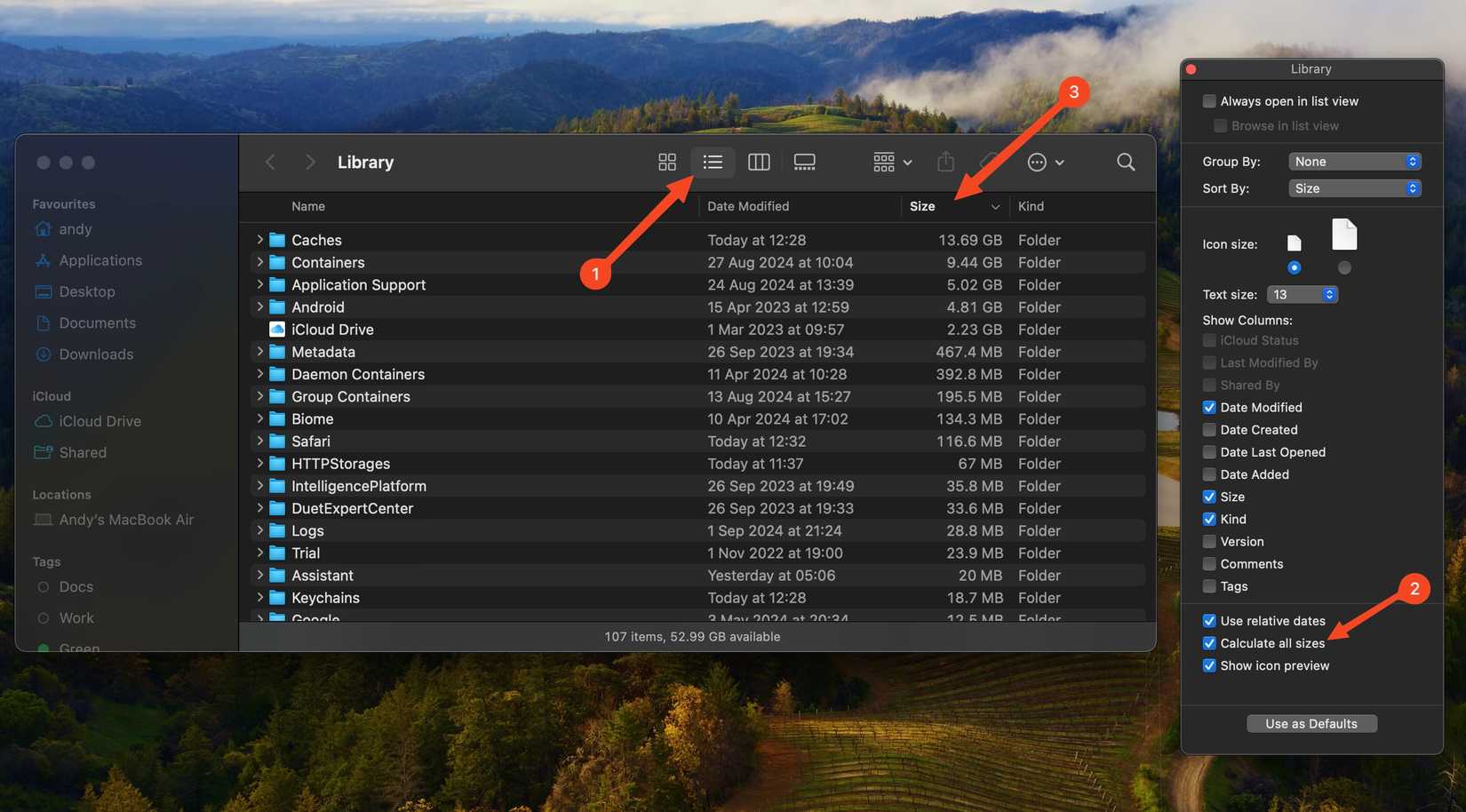This screenshot has height=812, width=1466.
Task: Click Use as Defaults button
Action: [1311, 723]
